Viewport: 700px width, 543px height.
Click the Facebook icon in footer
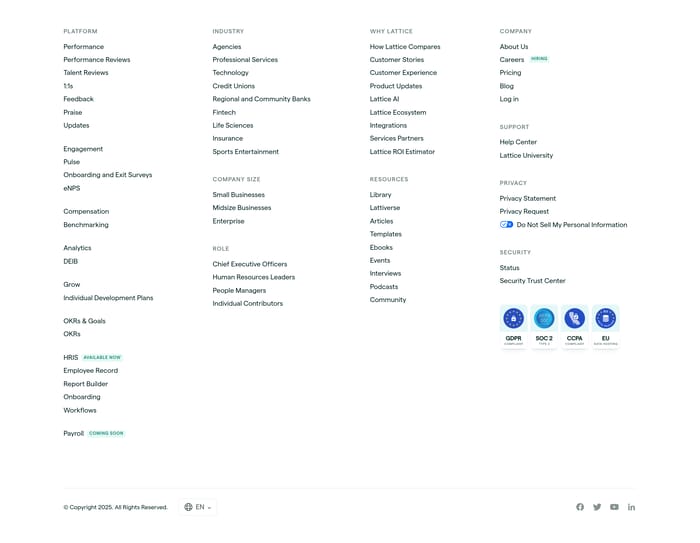pyautogui.click(x=580, y=507)
